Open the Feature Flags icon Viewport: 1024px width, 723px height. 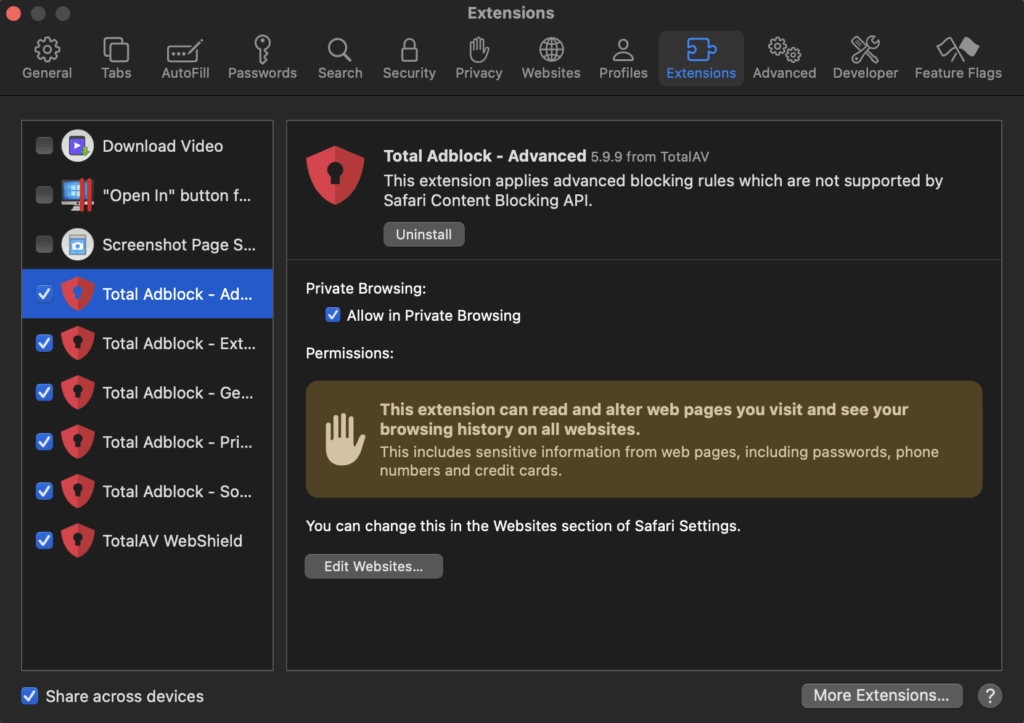pyautogui.click(x=958, y=50)
